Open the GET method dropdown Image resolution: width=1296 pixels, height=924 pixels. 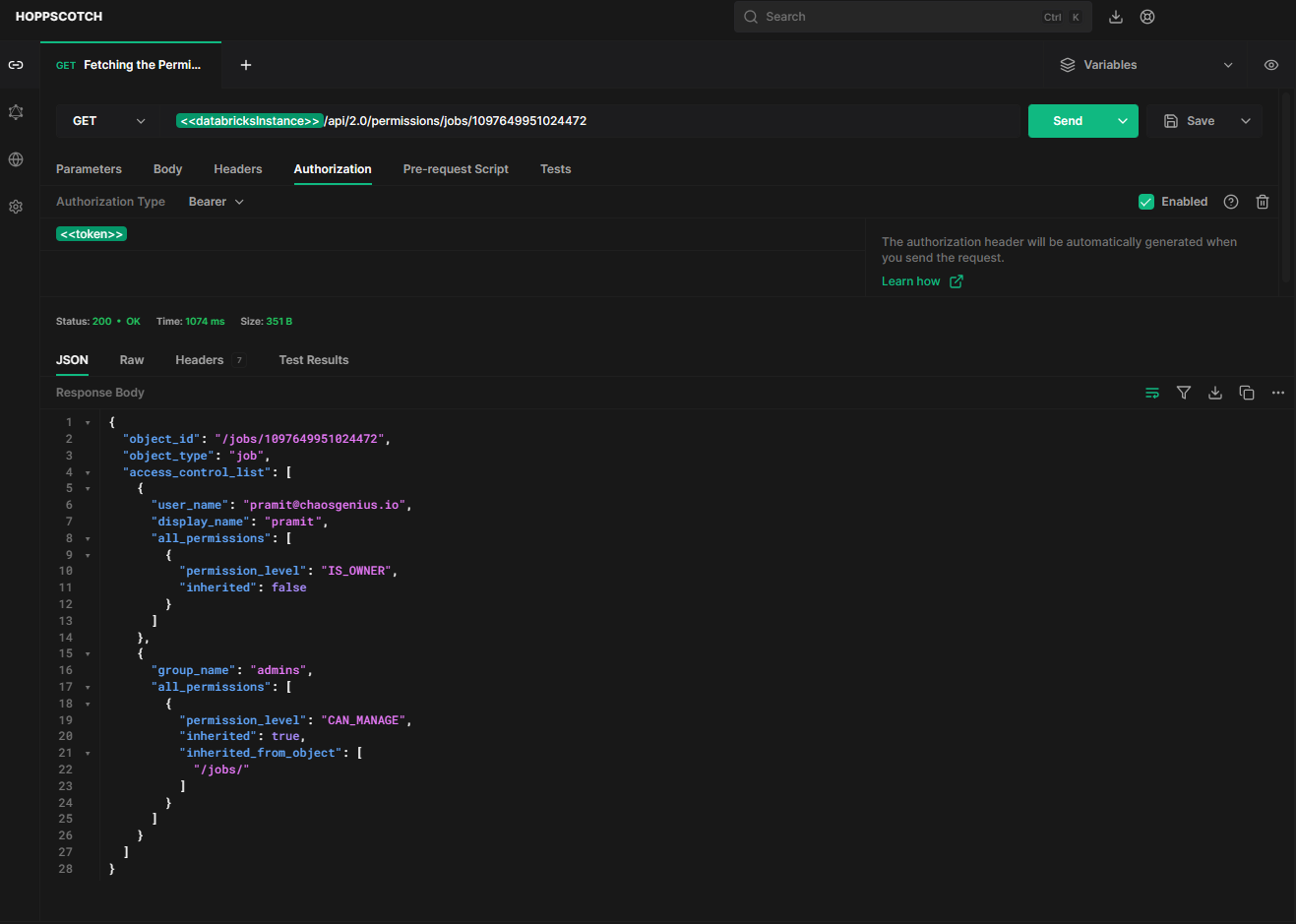108,120
